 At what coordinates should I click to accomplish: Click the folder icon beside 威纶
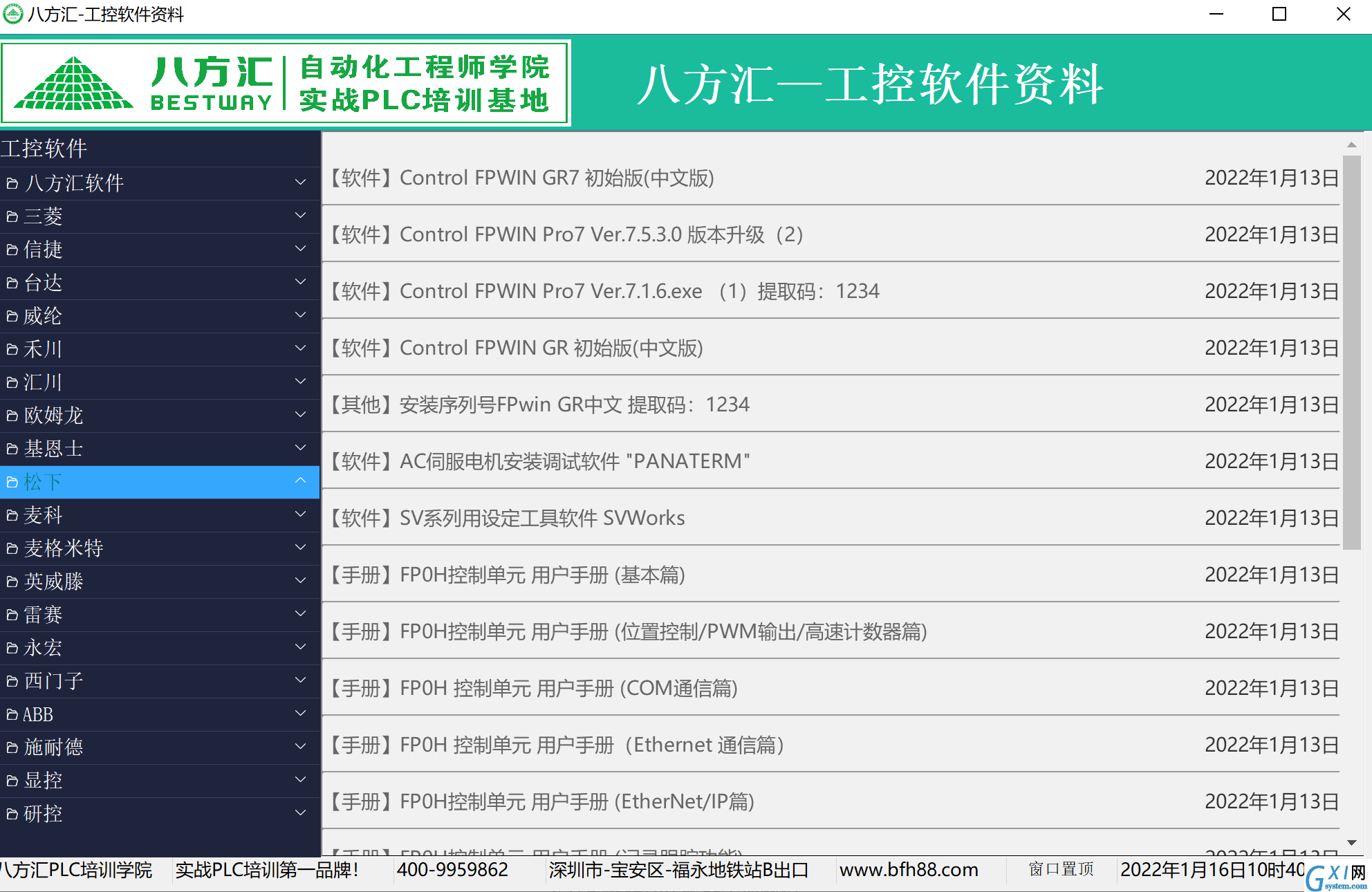click(x=12, y=316)
